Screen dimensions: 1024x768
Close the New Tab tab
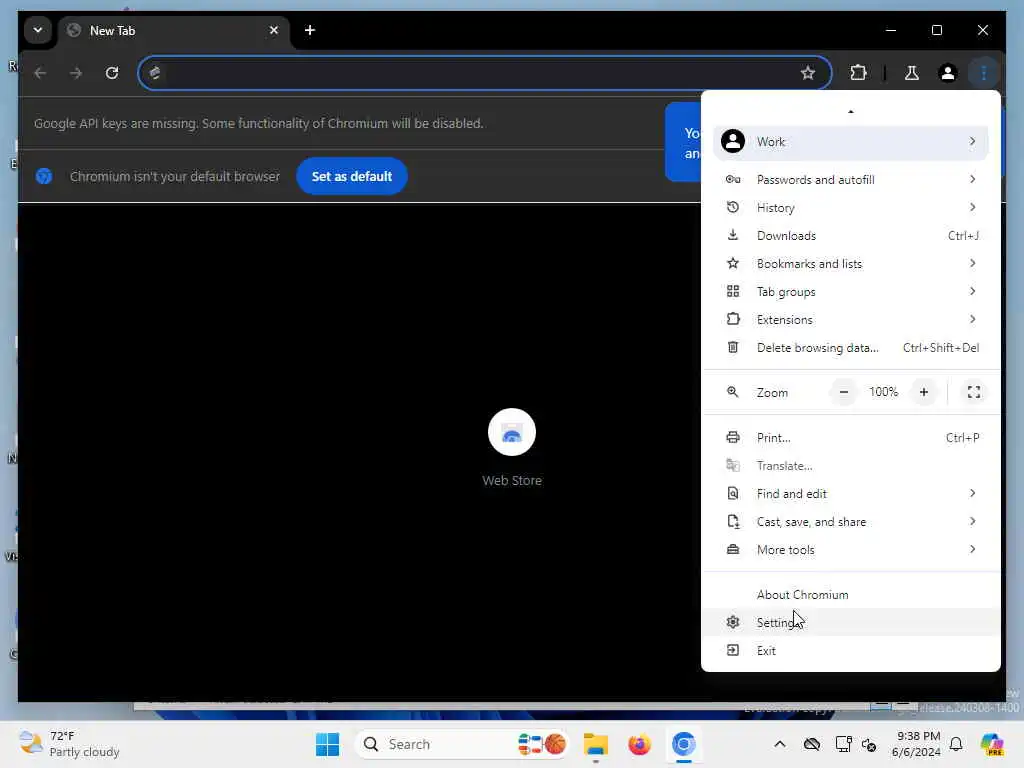(274, 30)
